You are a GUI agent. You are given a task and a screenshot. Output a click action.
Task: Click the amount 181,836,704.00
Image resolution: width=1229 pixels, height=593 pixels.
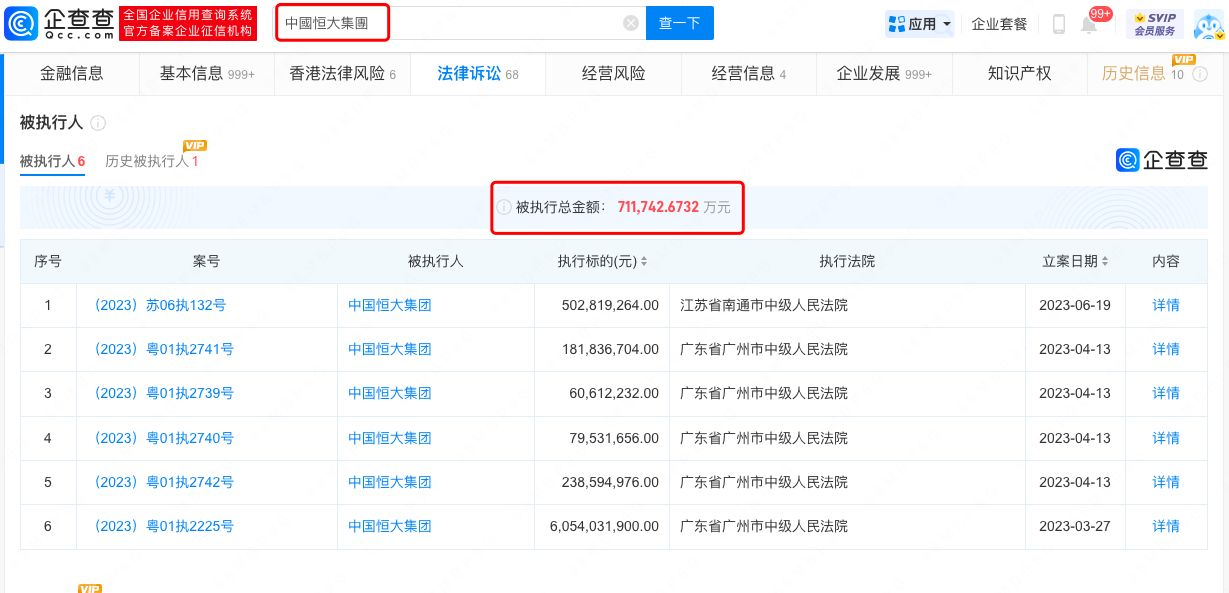coord(611,349)
